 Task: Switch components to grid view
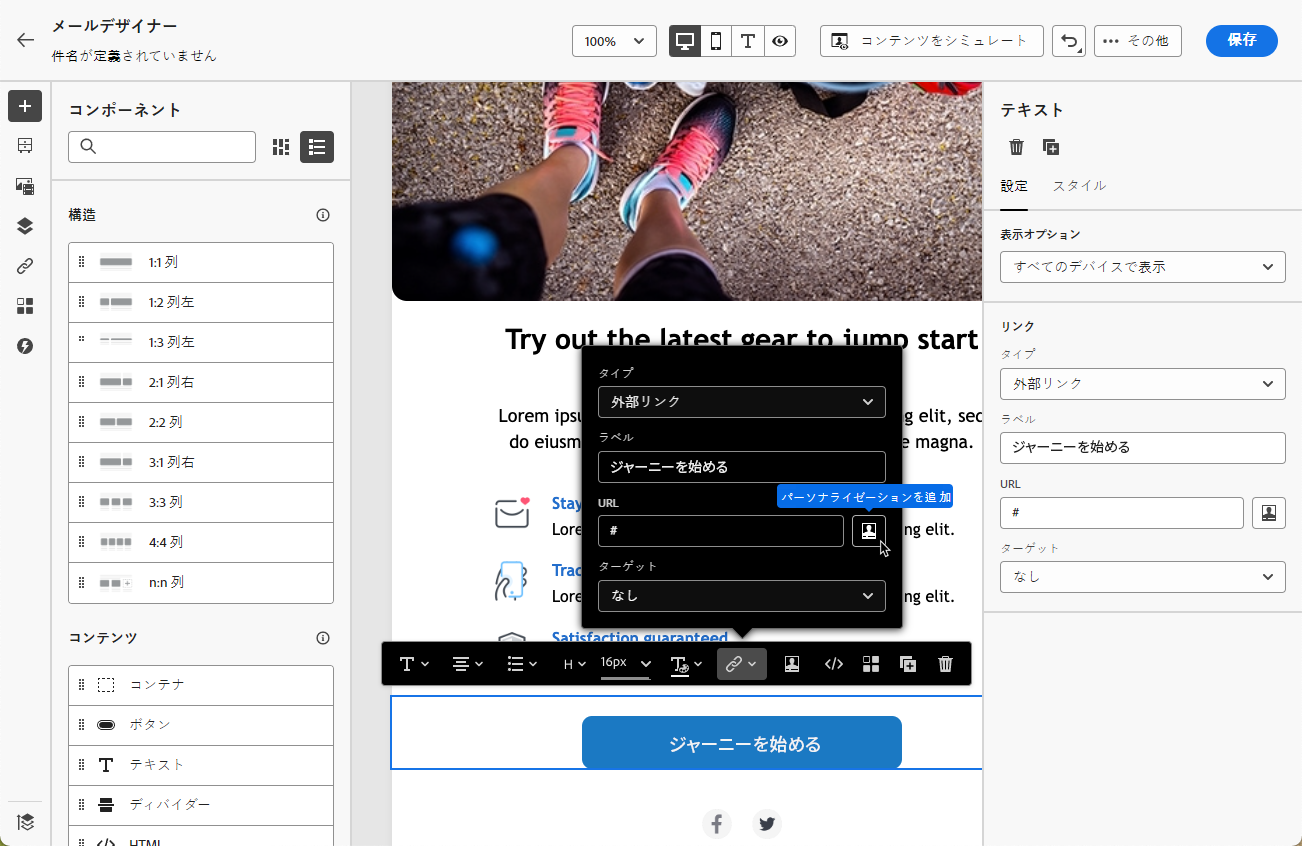281,147
